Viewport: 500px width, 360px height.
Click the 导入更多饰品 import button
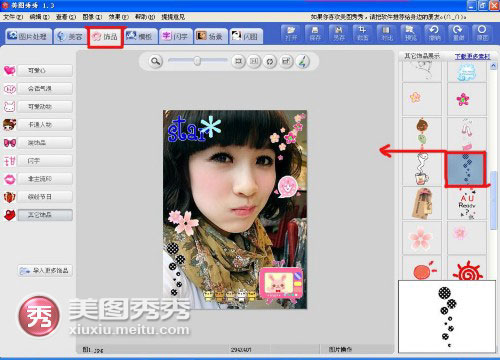pos(45,270)
